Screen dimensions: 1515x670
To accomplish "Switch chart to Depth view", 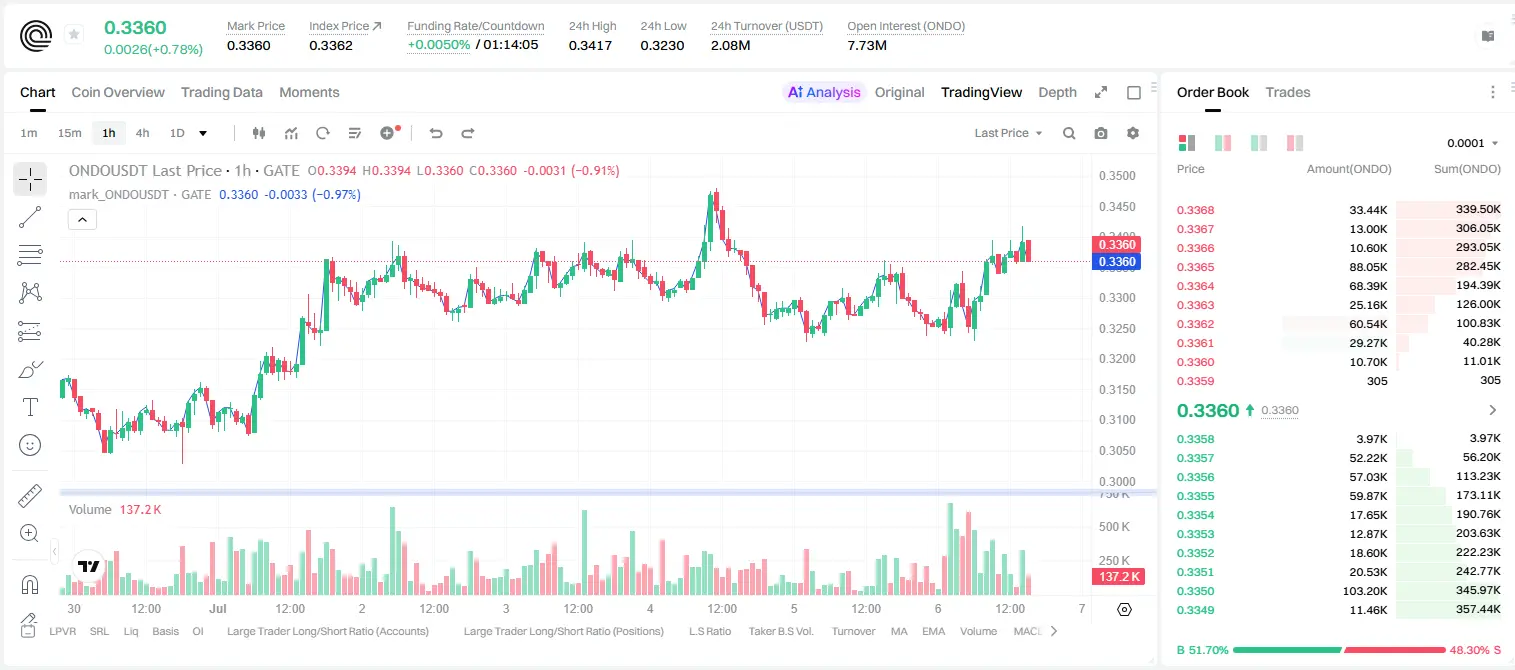I will 1057,92.
